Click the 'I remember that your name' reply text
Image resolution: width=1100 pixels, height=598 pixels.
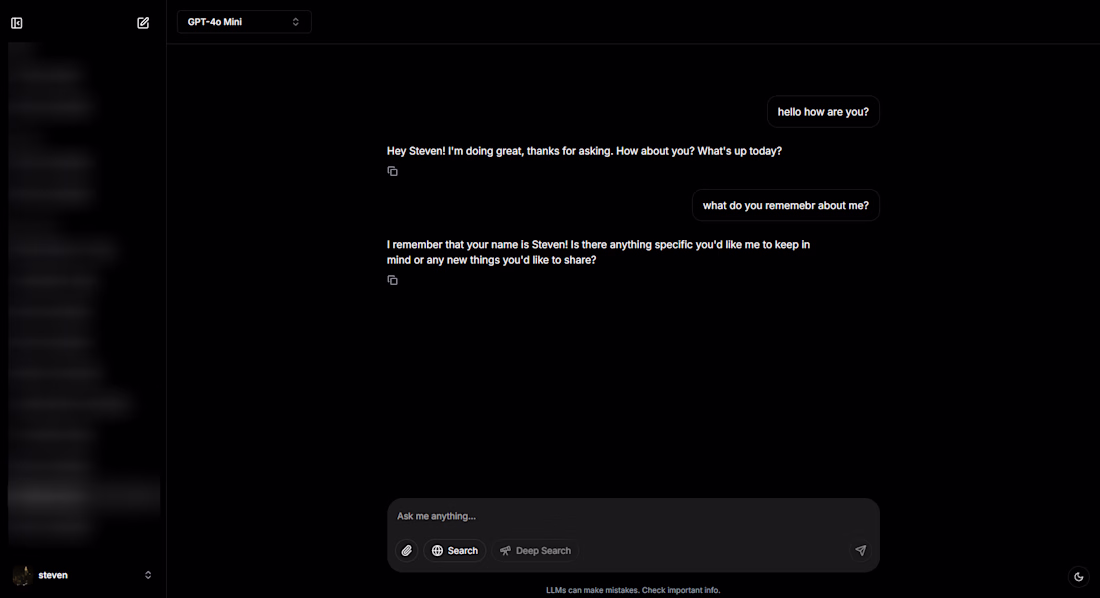pos(598,253)
